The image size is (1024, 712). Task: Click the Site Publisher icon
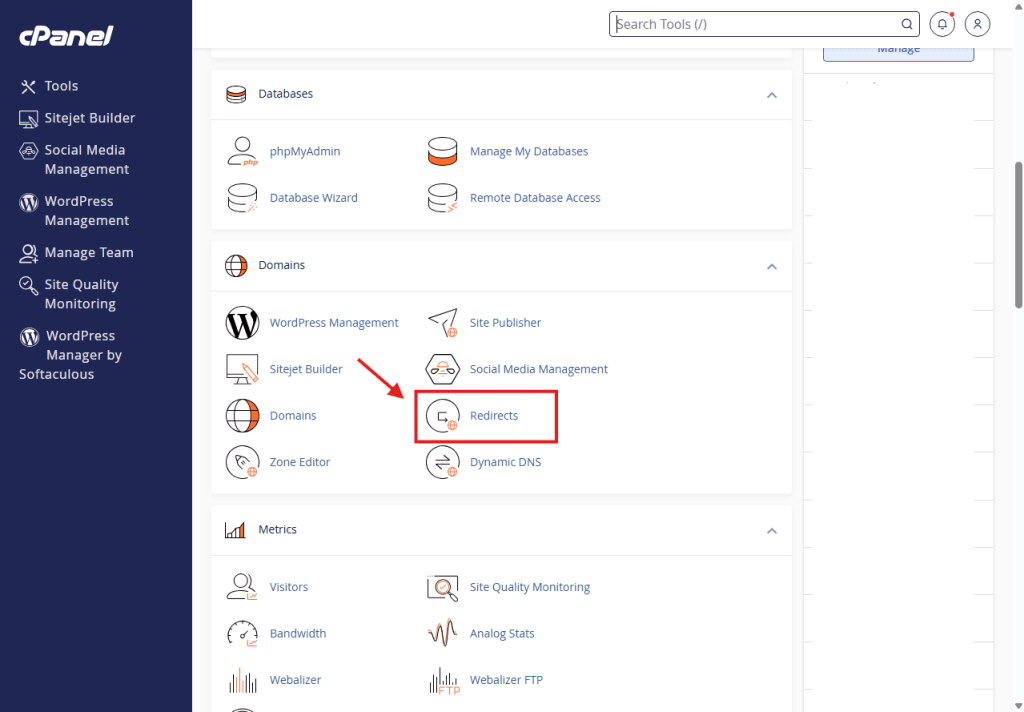pos(442,323)
